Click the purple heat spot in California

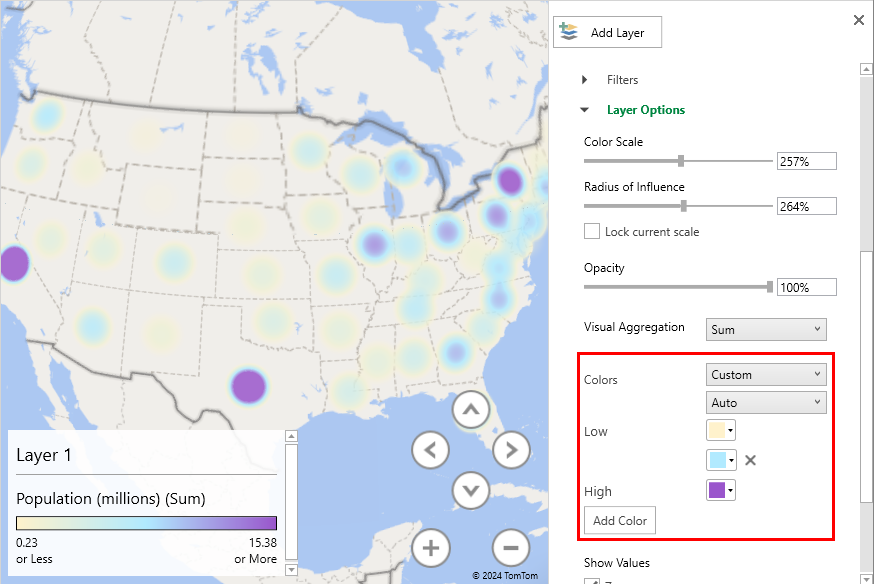coord(14,263)
